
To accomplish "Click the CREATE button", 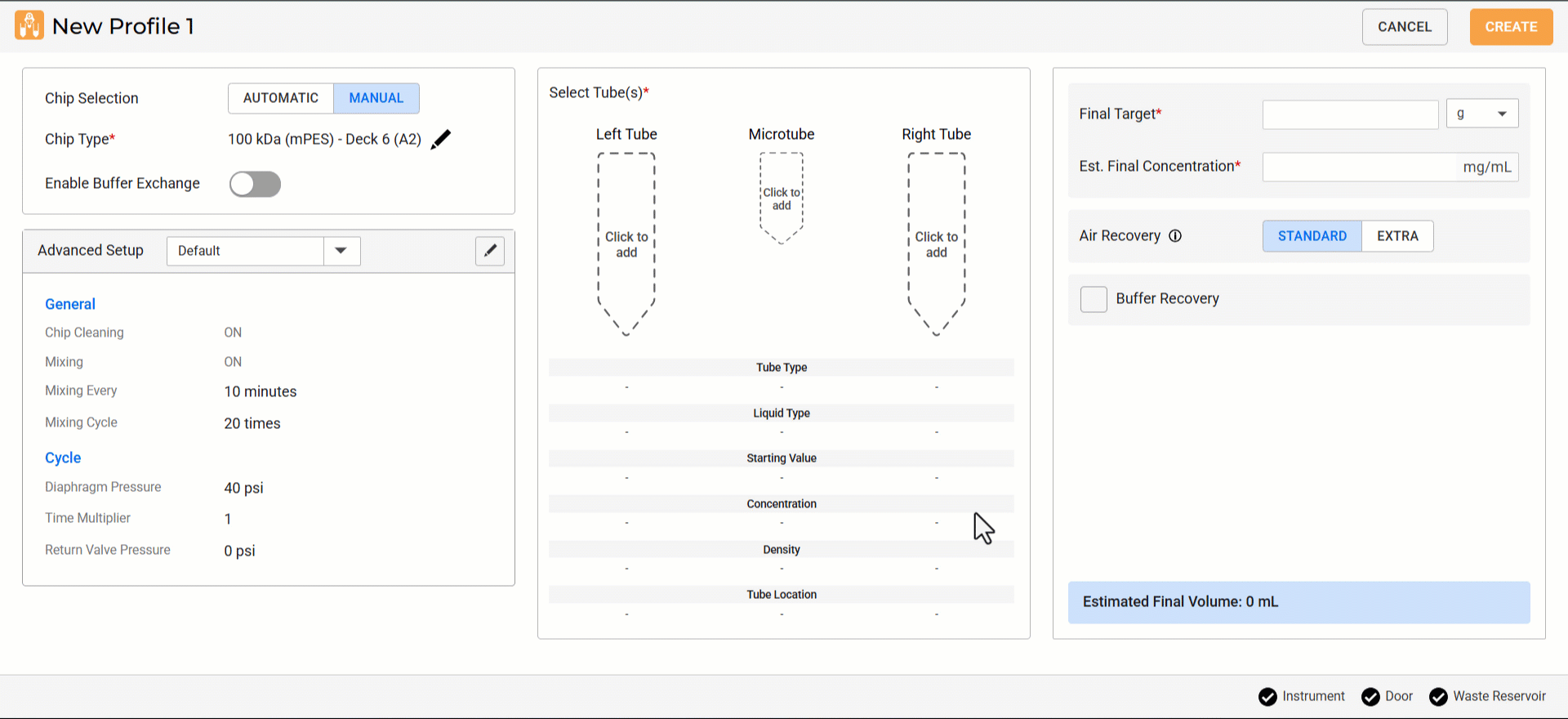I will pyautogui.click(x=1511, y=27).
